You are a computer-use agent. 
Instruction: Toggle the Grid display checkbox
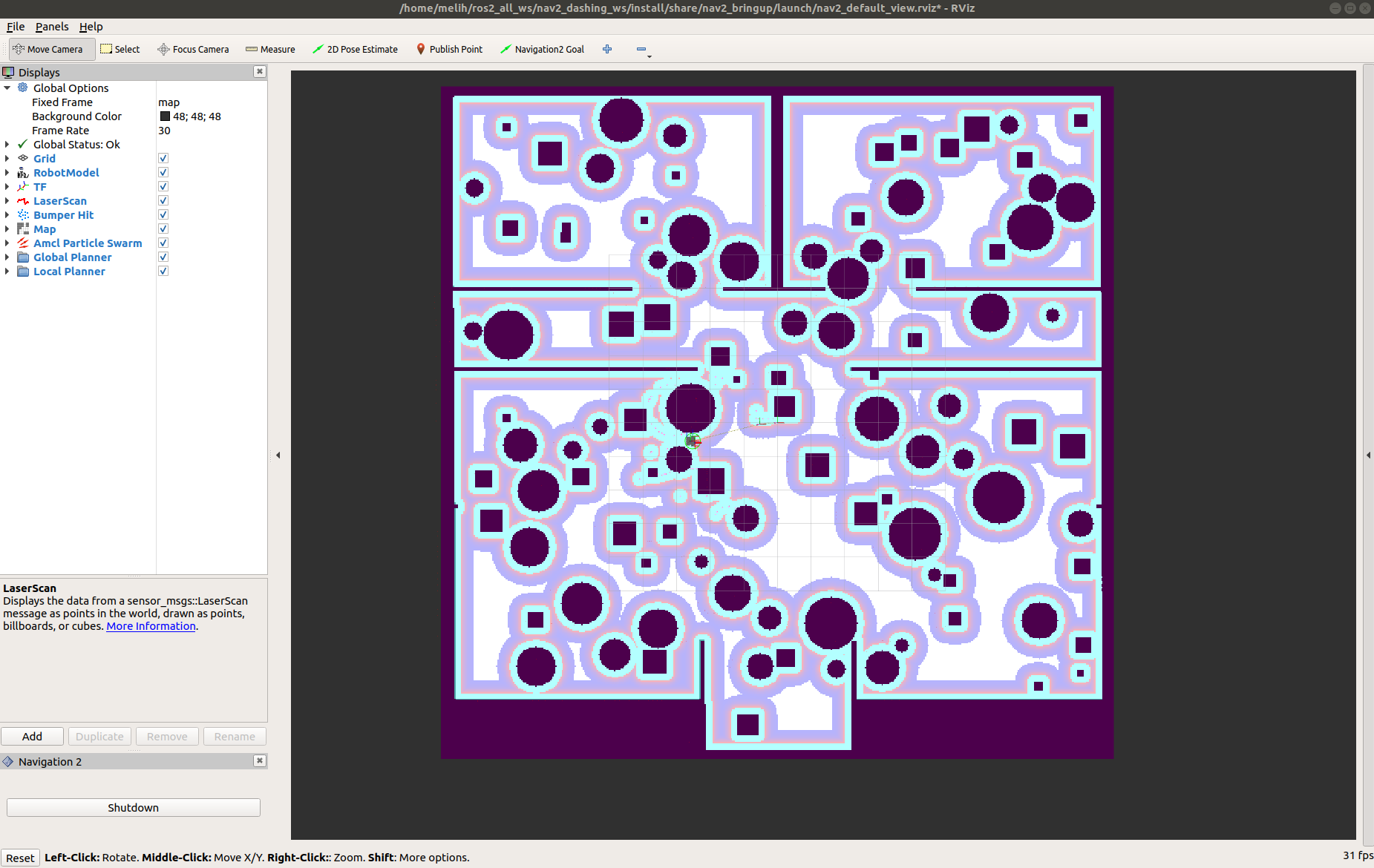[x=163, y=158]
